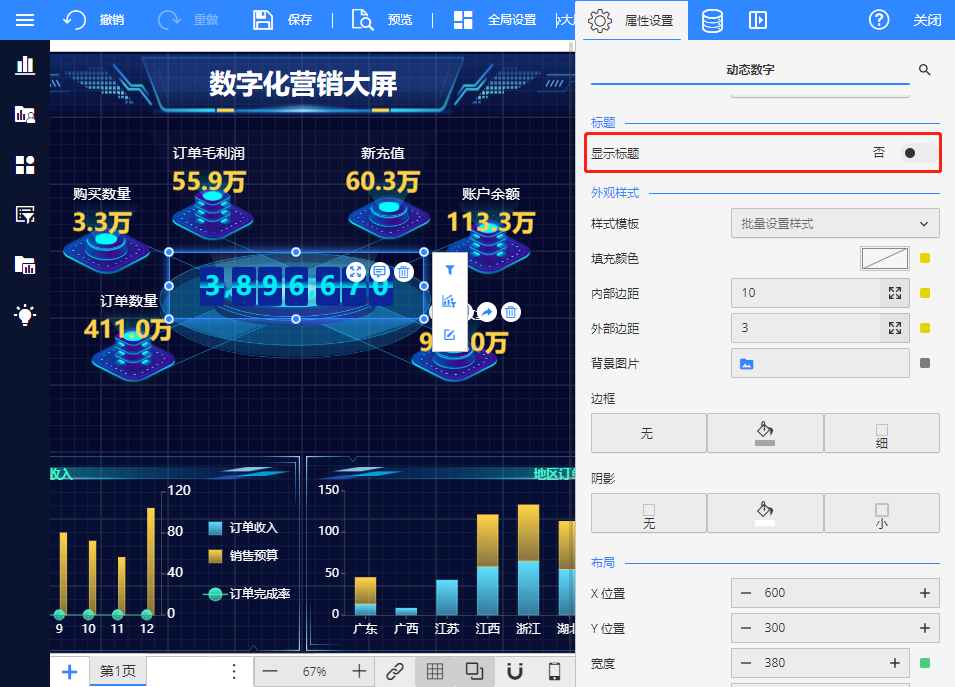The image size is (955, 687).
Task: Click the mobile phone layout icon
Action: (x=554, y=671)
